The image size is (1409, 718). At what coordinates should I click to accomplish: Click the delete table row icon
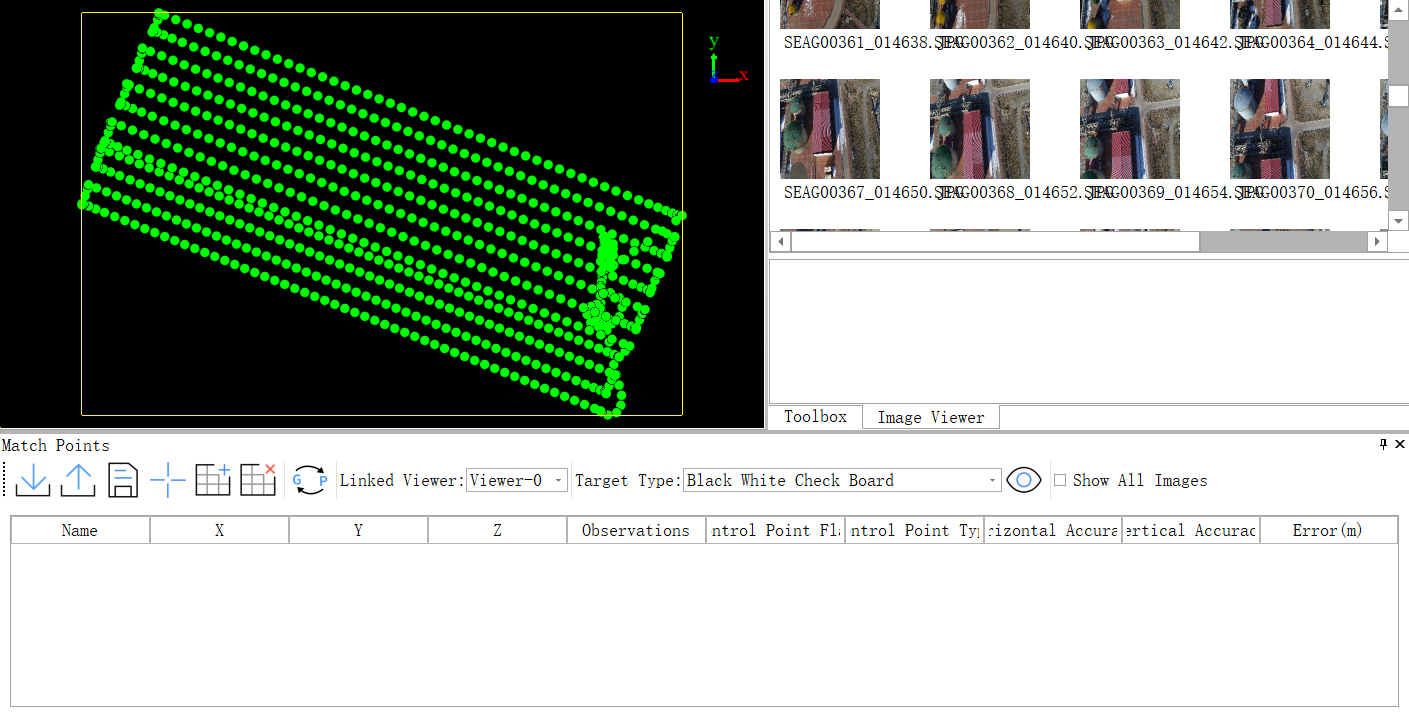pos(258,481)
